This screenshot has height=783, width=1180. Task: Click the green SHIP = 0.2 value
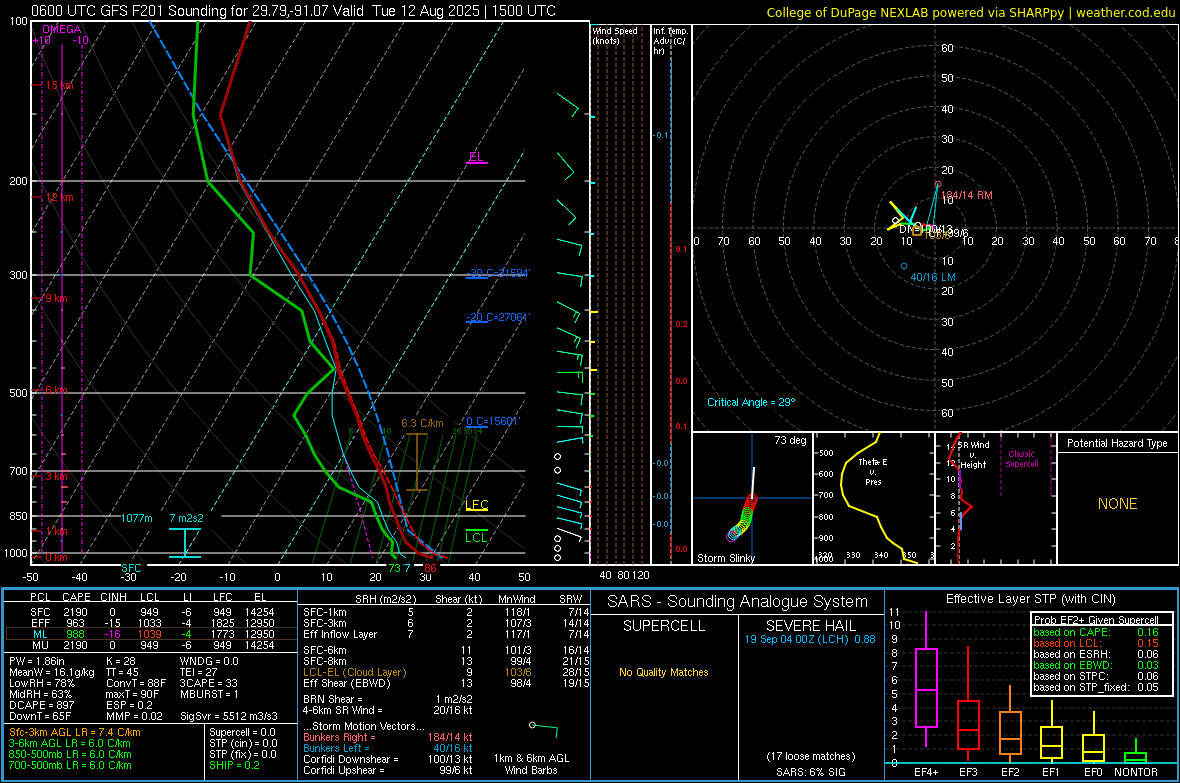(x=234, y=765)
